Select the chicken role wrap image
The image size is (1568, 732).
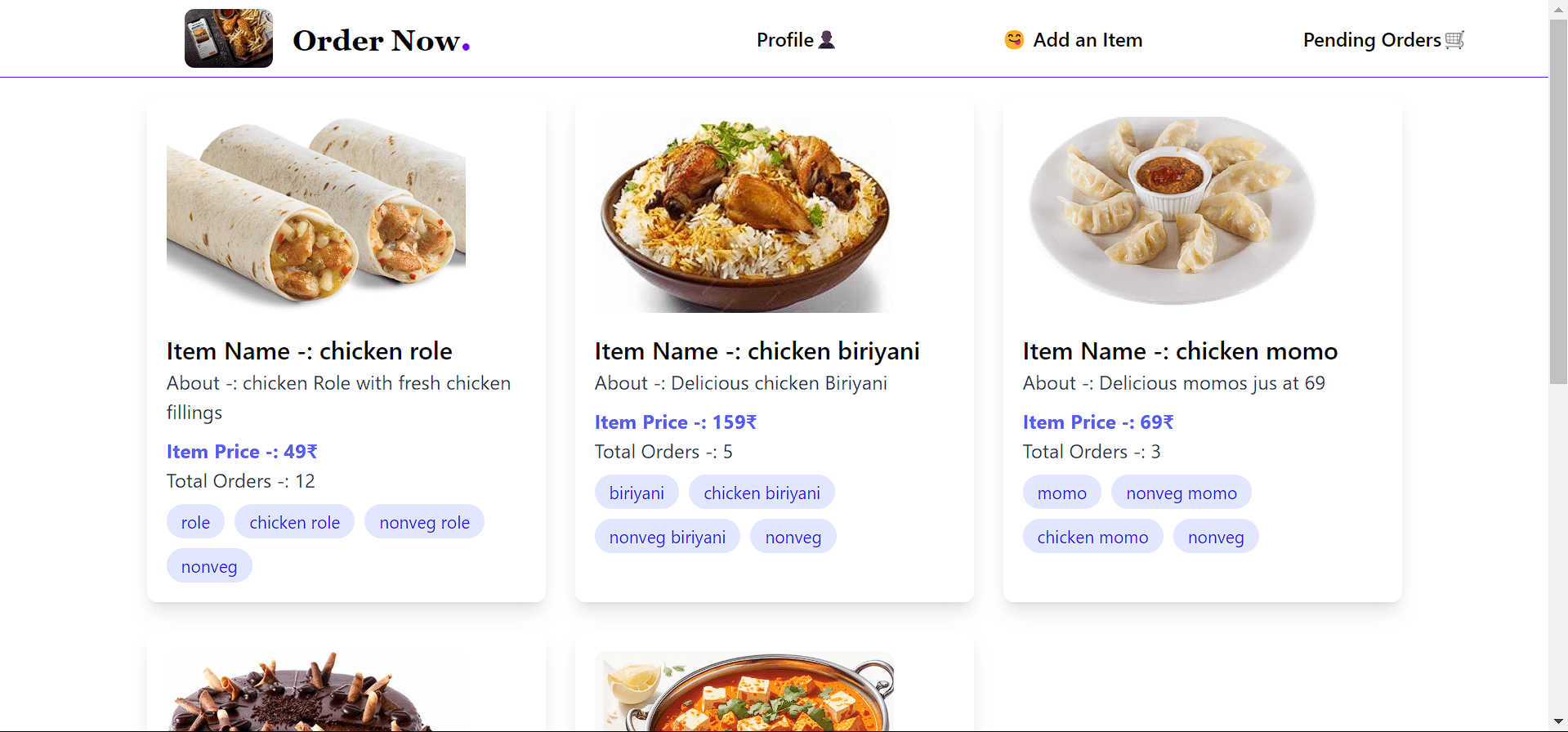click(x=316, y=212)
